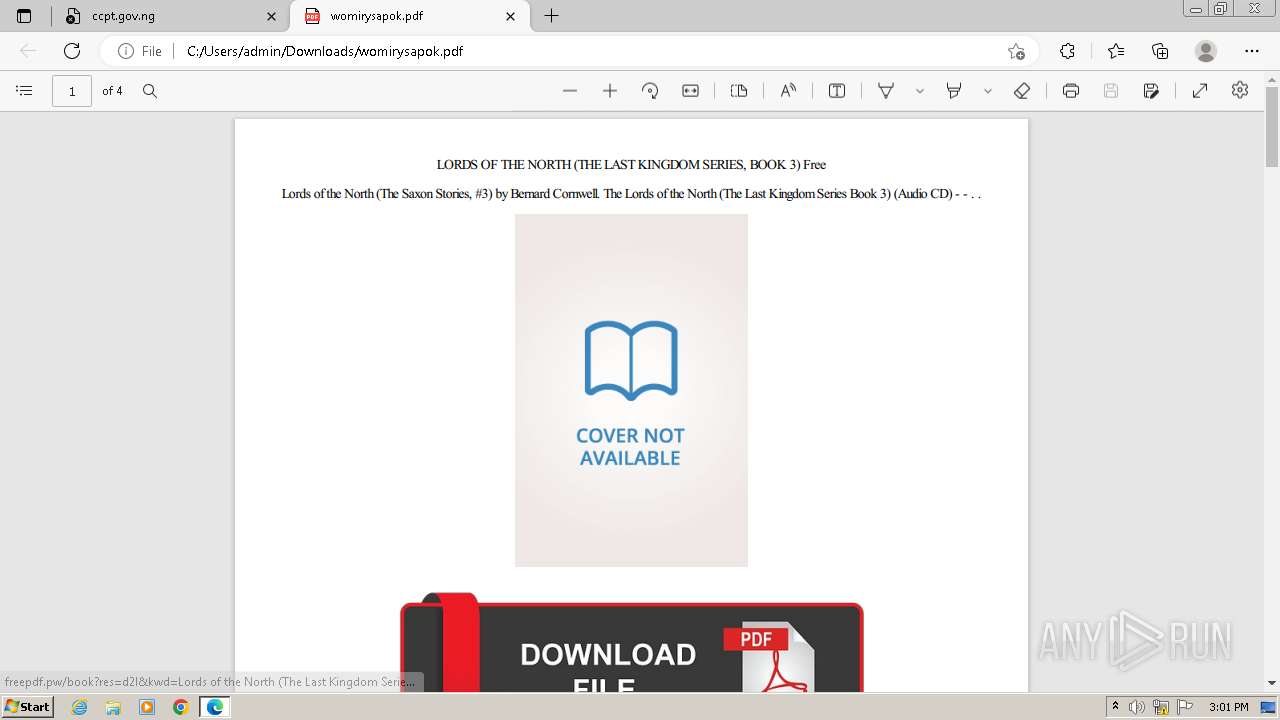Click the volume speaker tray icon
Image resolution: width=1280 pixels, height=720 pixels.
click(1137, 707)
